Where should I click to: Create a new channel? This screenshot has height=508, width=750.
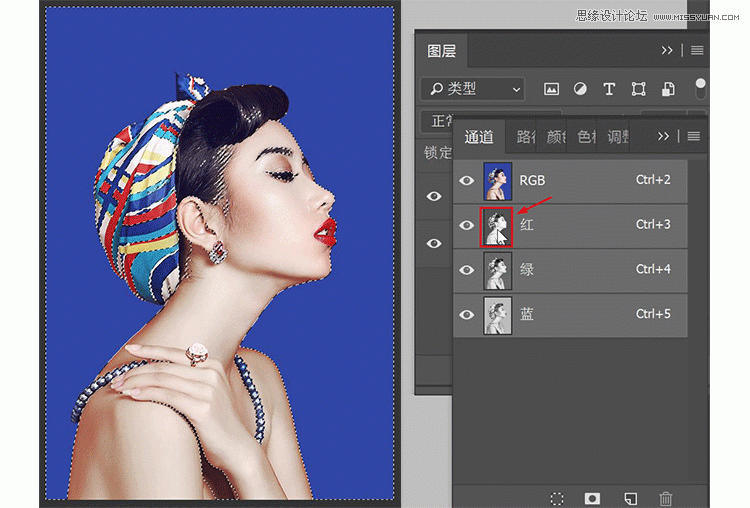tap(630, 498)
